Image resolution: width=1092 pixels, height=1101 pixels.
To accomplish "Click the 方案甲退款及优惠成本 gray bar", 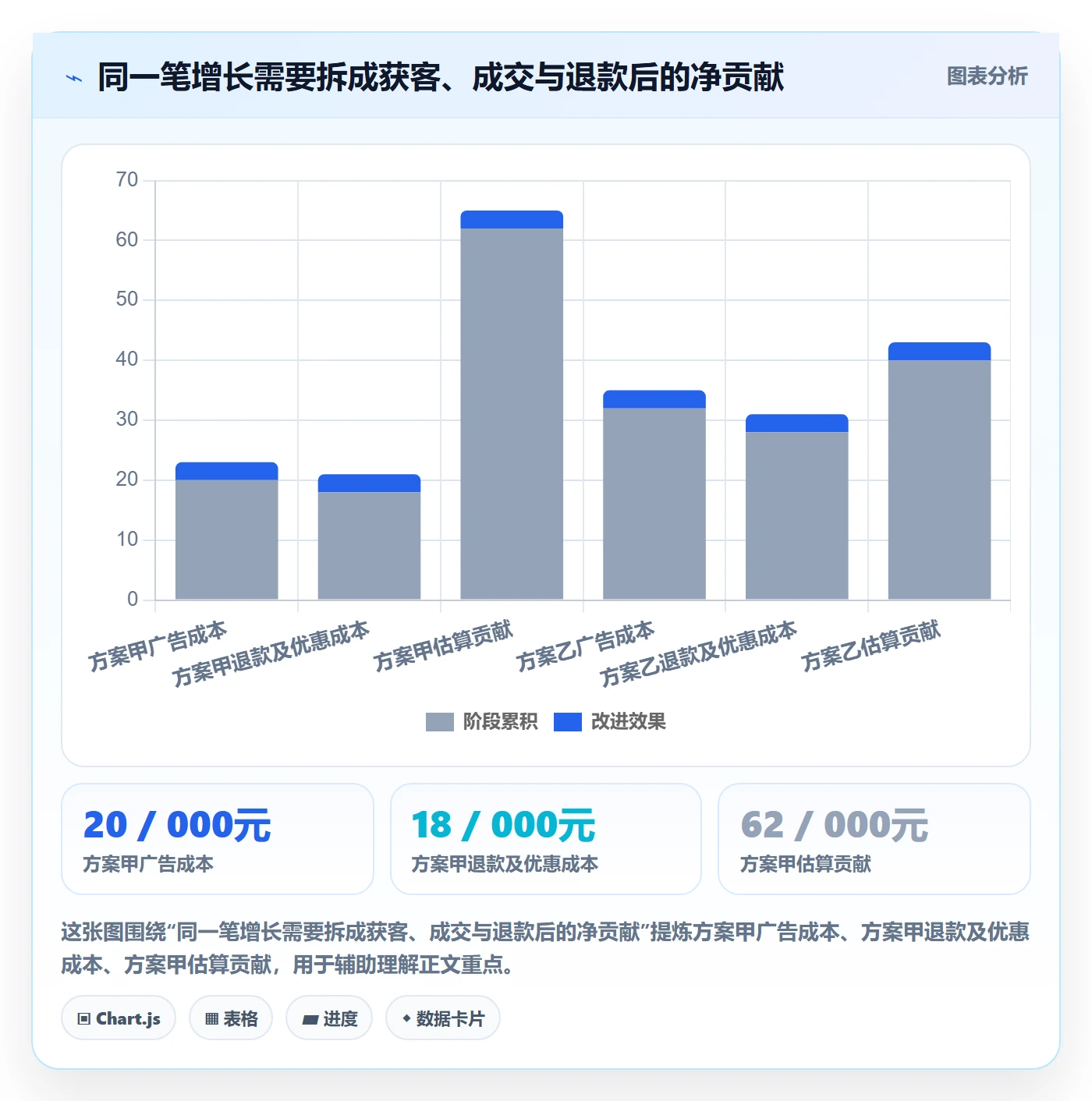I will coord(369,546).
